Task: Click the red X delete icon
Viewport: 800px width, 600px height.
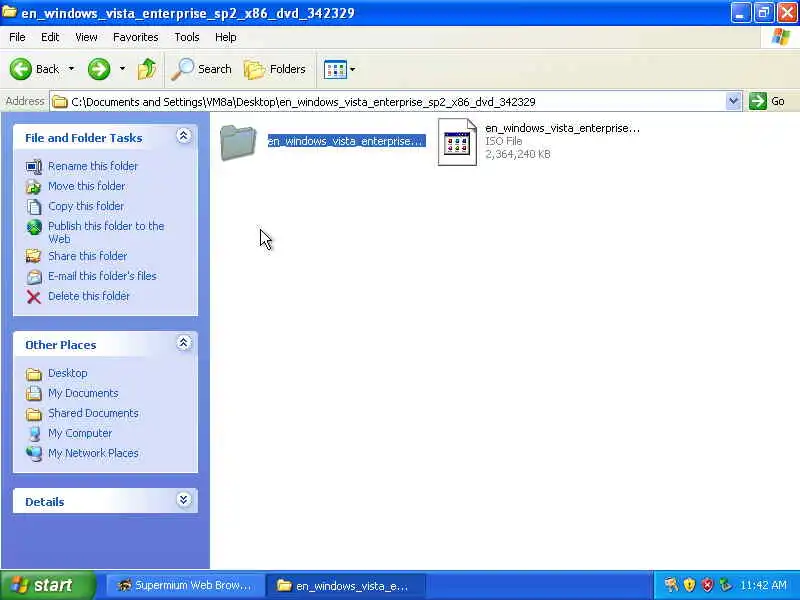Action: click(x=34, y=297)
